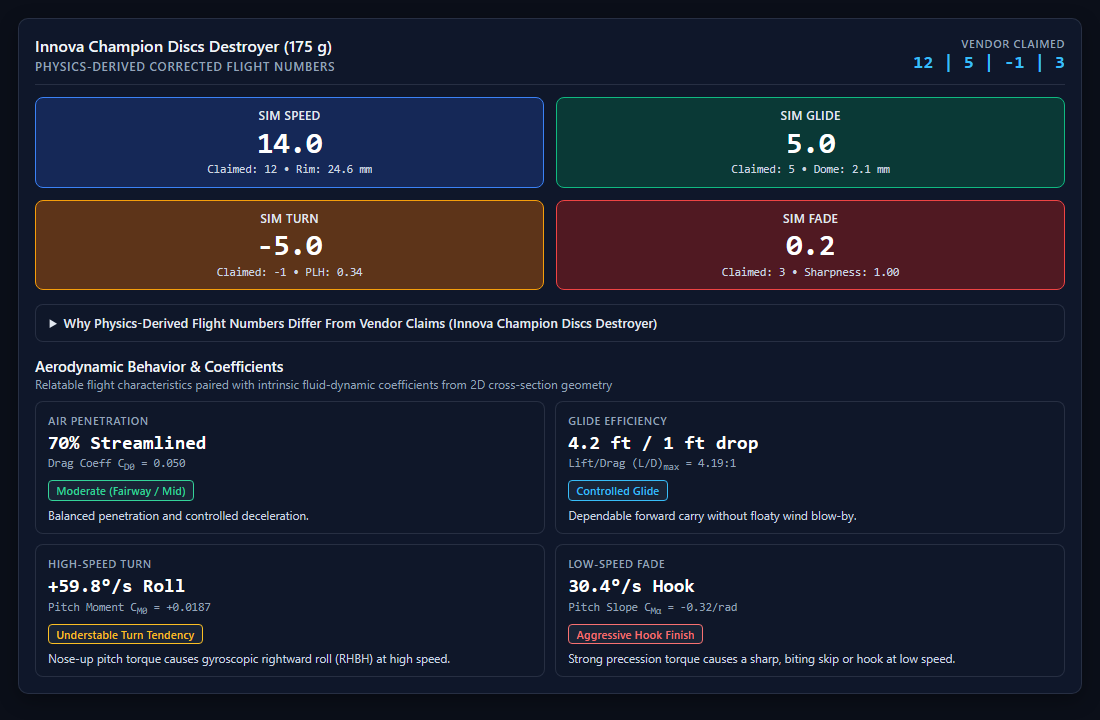
Task: Click the 'Aggressive Hook Finish' badge
Action: (635, 634)
